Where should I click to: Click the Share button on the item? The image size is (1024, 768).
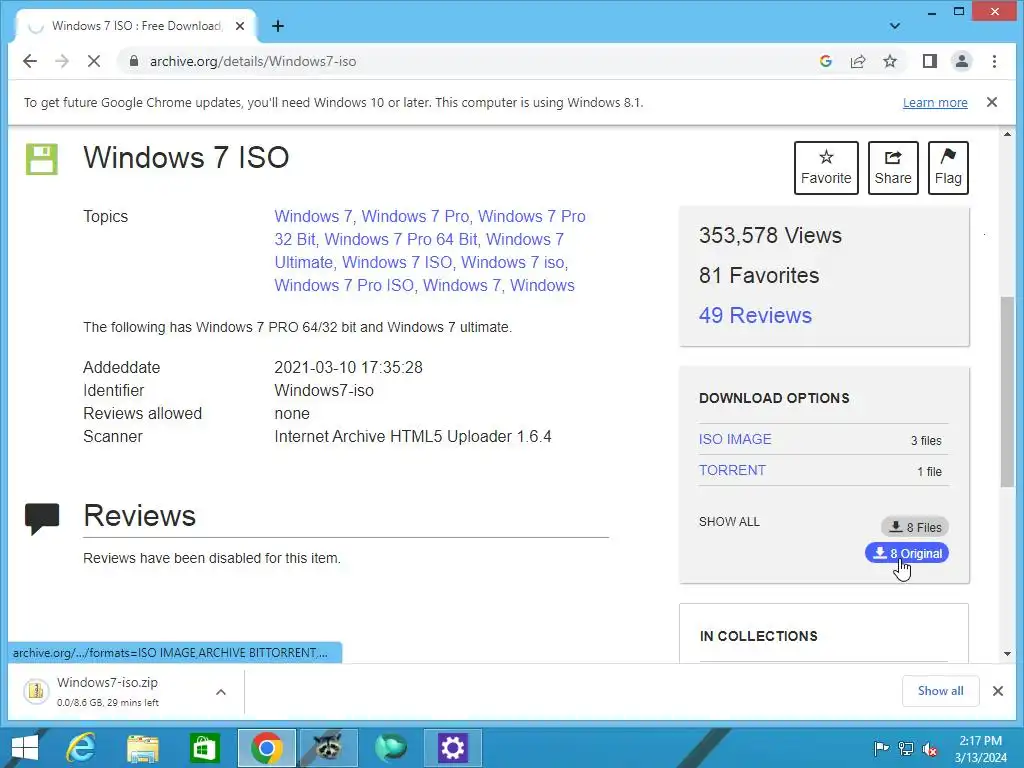coord(893,168)
